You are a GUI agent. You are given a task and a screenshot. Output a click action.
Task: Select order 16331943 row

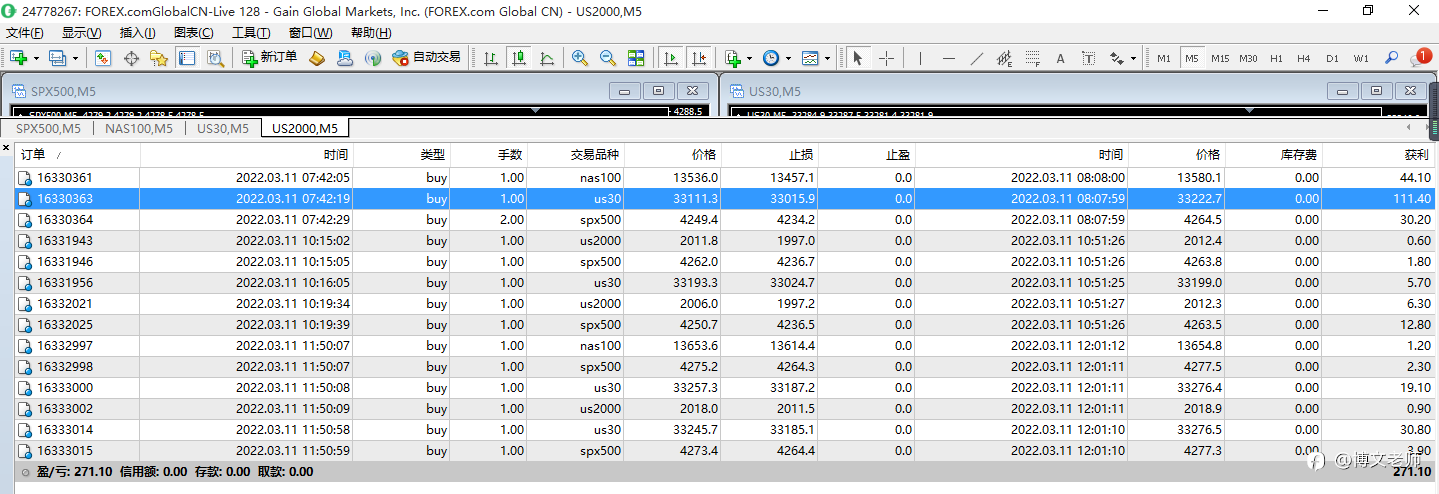click(x=64, y=241)
